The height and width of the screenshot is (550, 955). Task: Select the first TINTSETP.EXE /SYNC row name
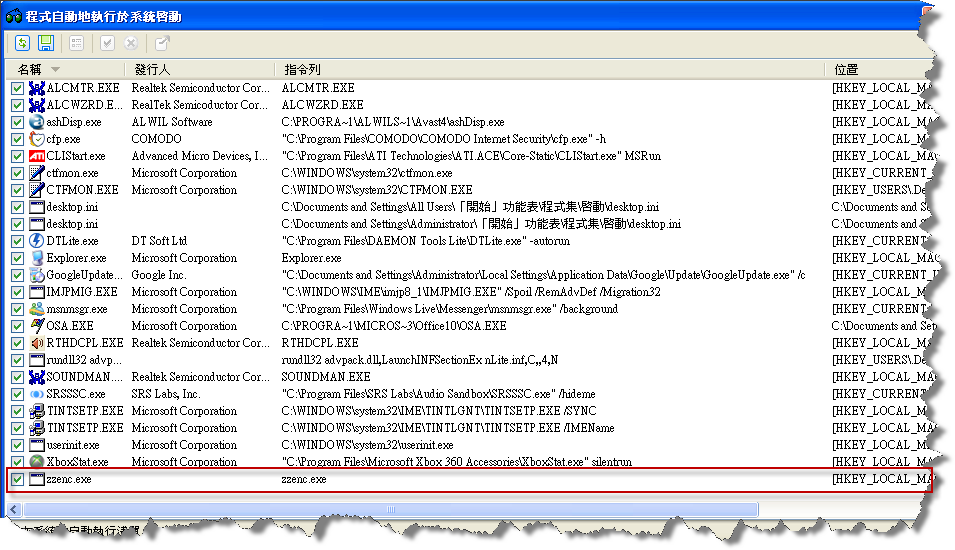point(85,411)
